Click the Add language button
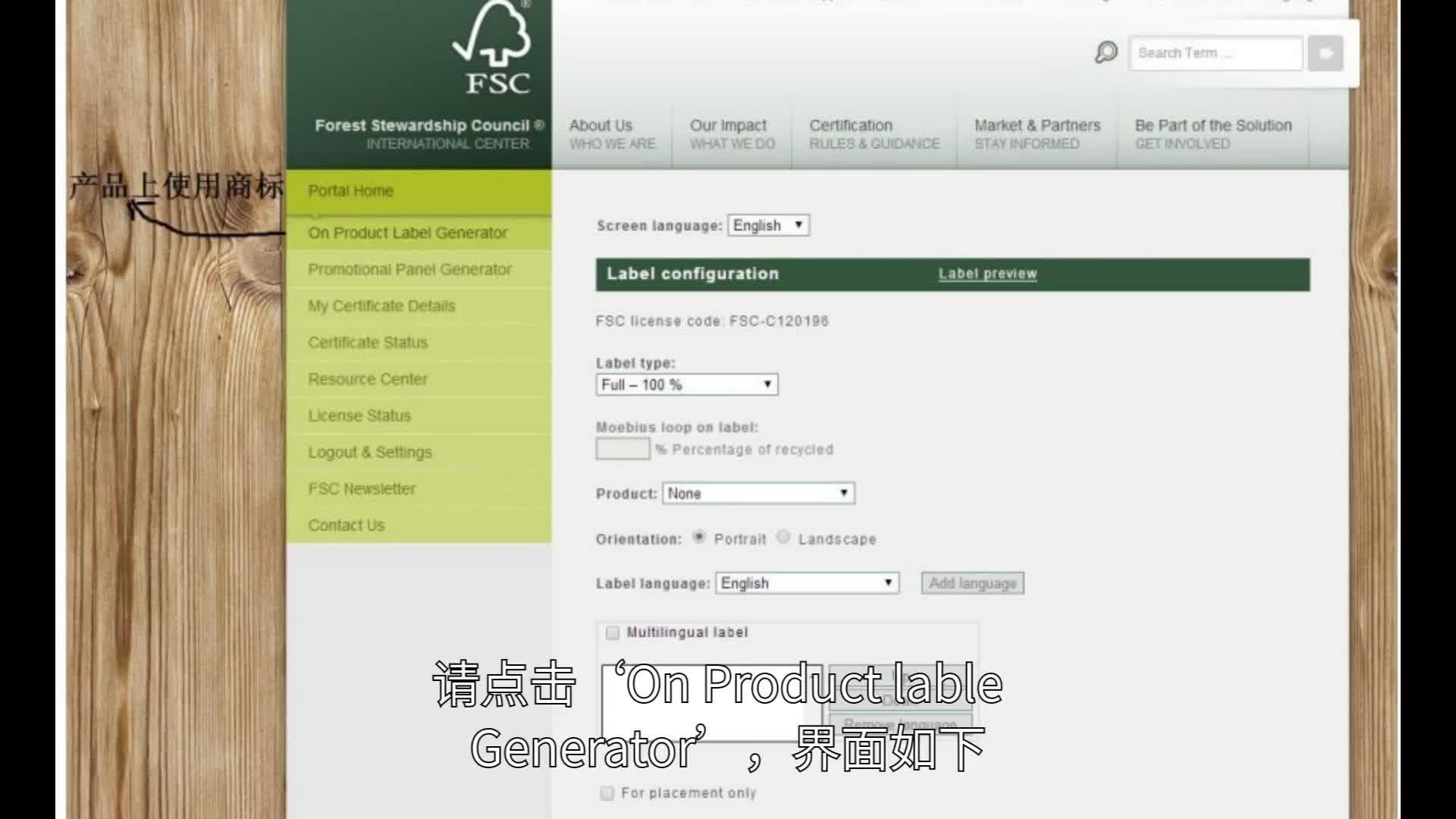1456x819 pixels. coord(971,582)
